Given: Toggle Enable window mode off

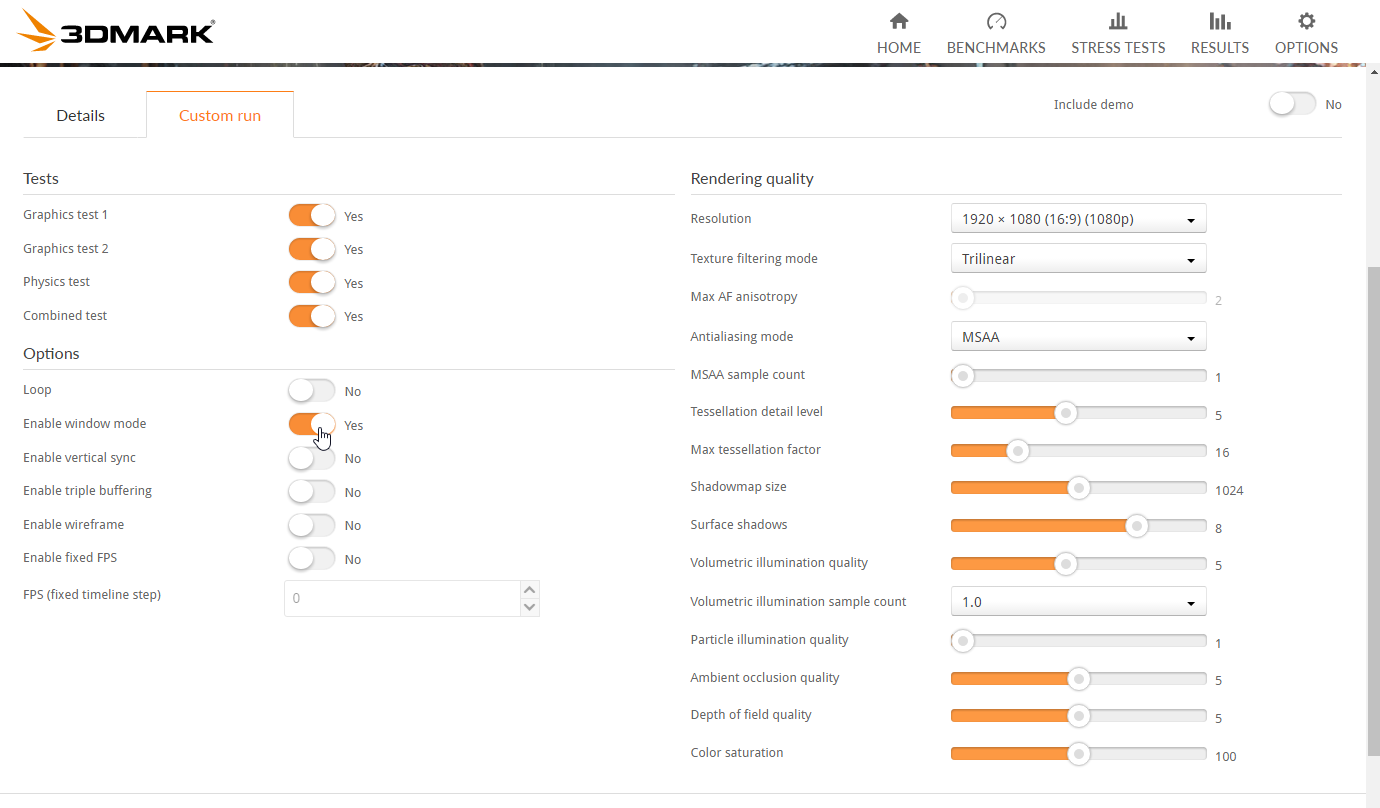Looking at the screenshot, I should (x=312, y=424).
